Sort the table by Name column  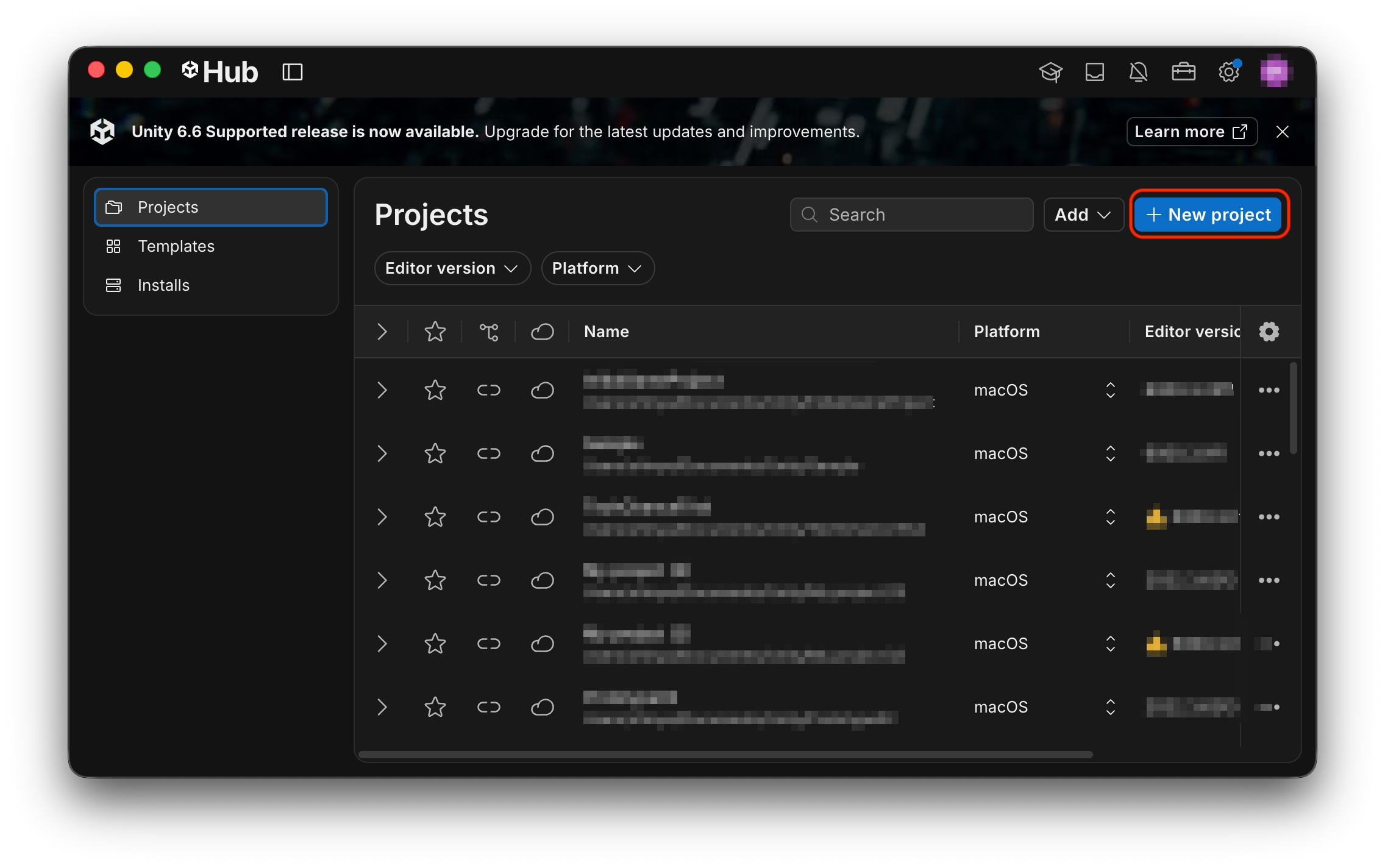coord(607,332)
